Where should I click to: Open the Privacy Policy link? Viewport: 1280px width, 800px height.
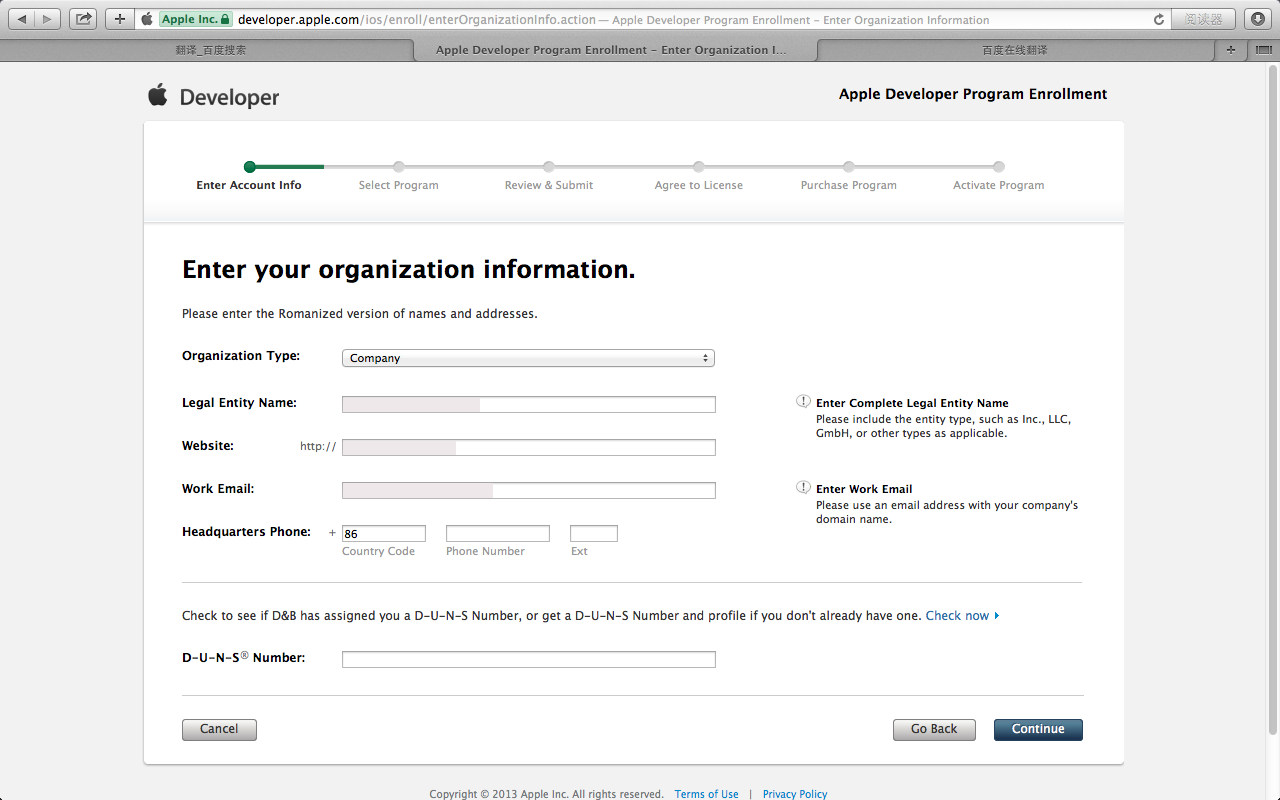(795, 794)
